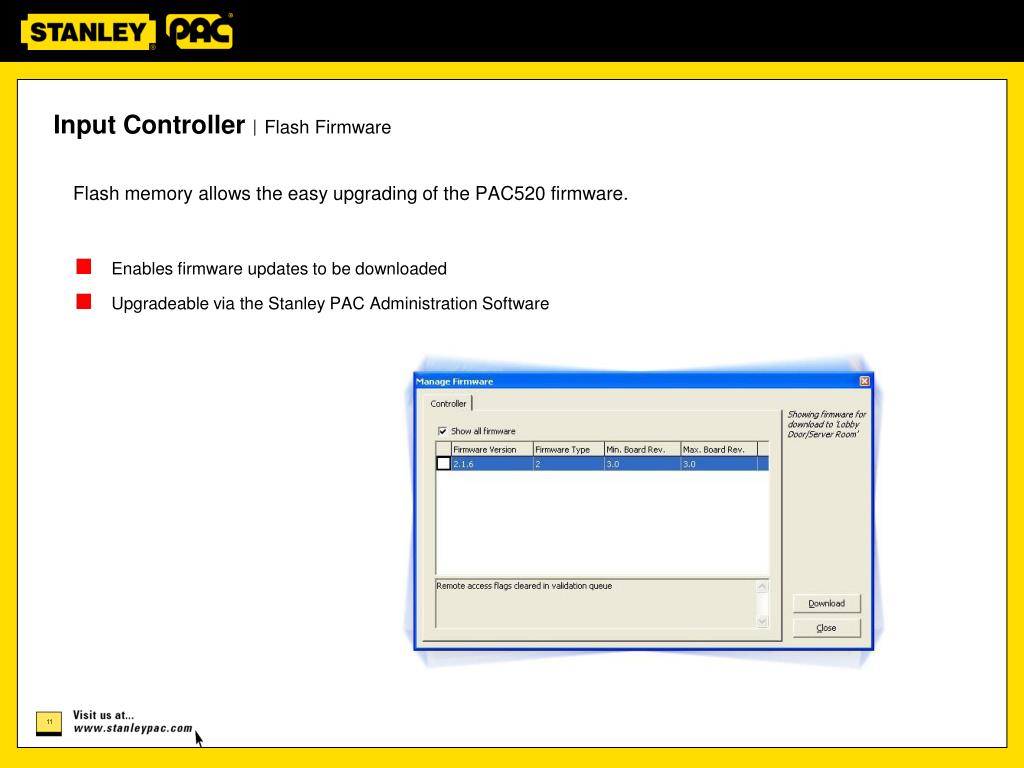Click the log scrollbar down arrow

(762, 621)
